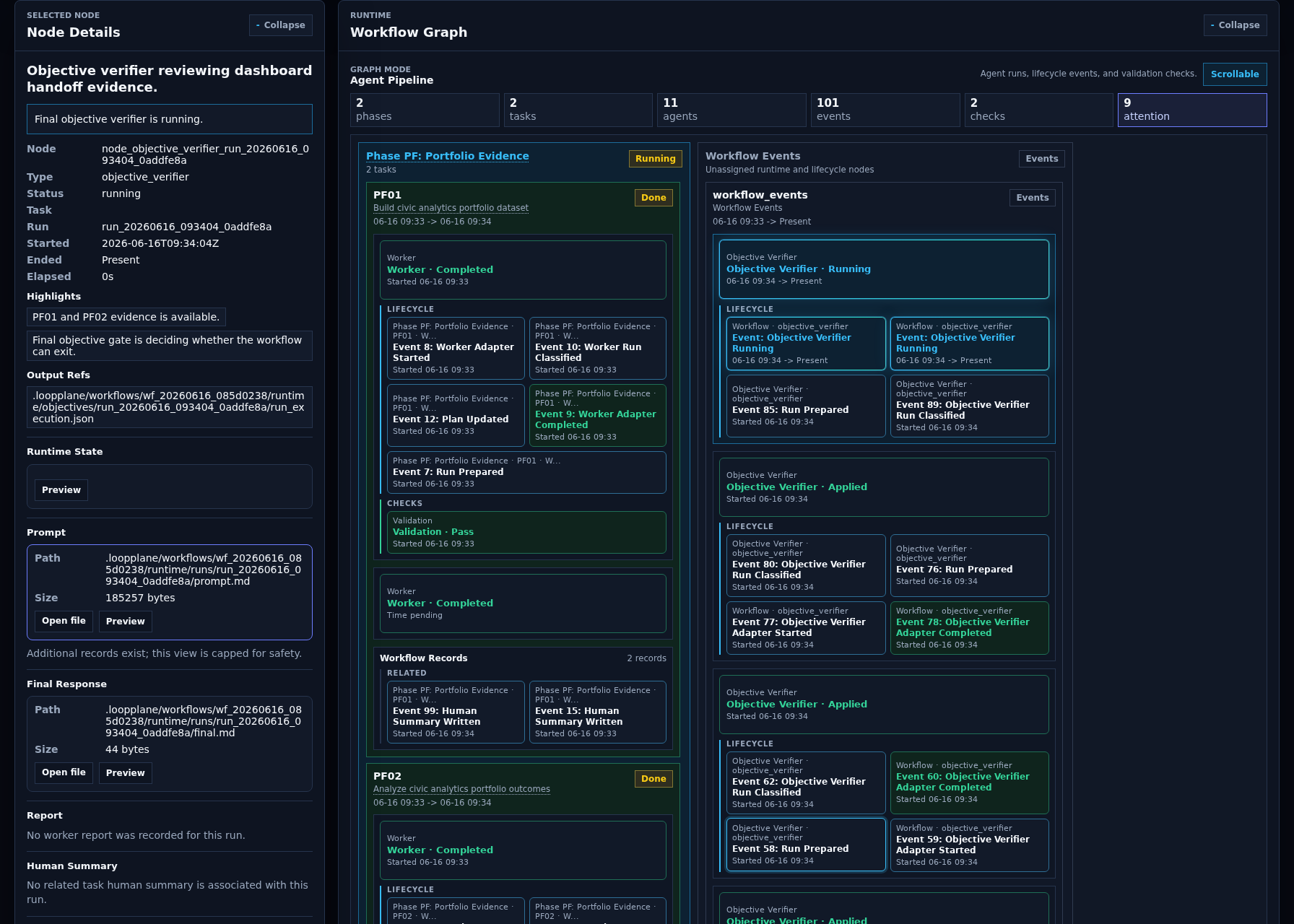Click the output ref run_execution.json path
This screenshot has height=924, width=1294.
tap(170, 407)
